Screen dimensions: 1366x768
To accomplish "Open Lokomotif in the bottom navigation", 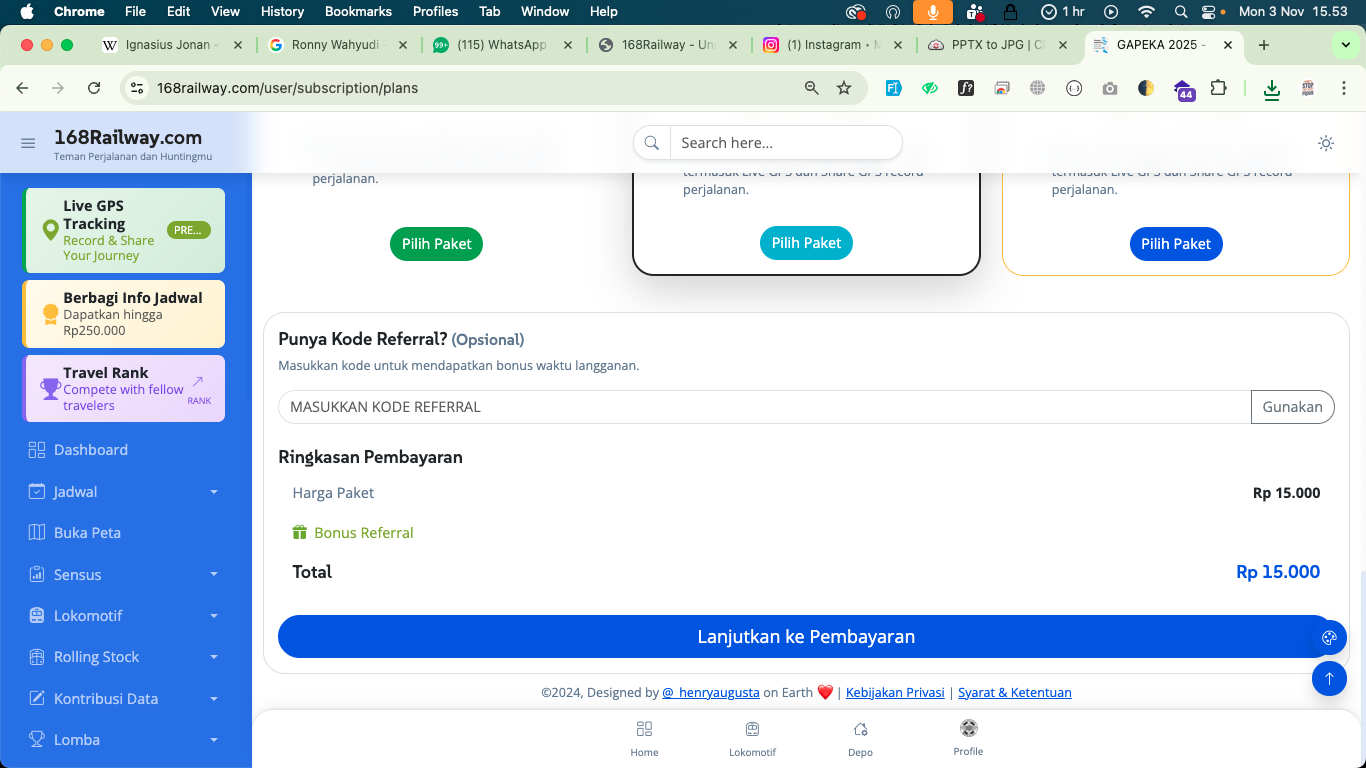I will [x=752, y=738].
